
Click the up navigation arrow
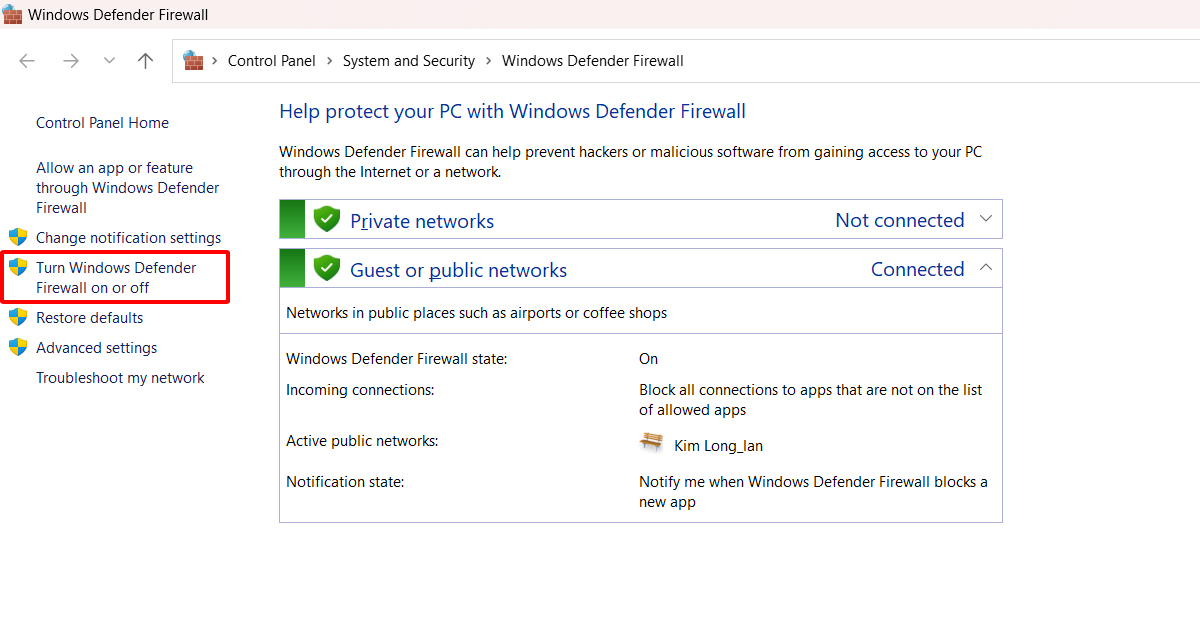[x=145, y=60]
